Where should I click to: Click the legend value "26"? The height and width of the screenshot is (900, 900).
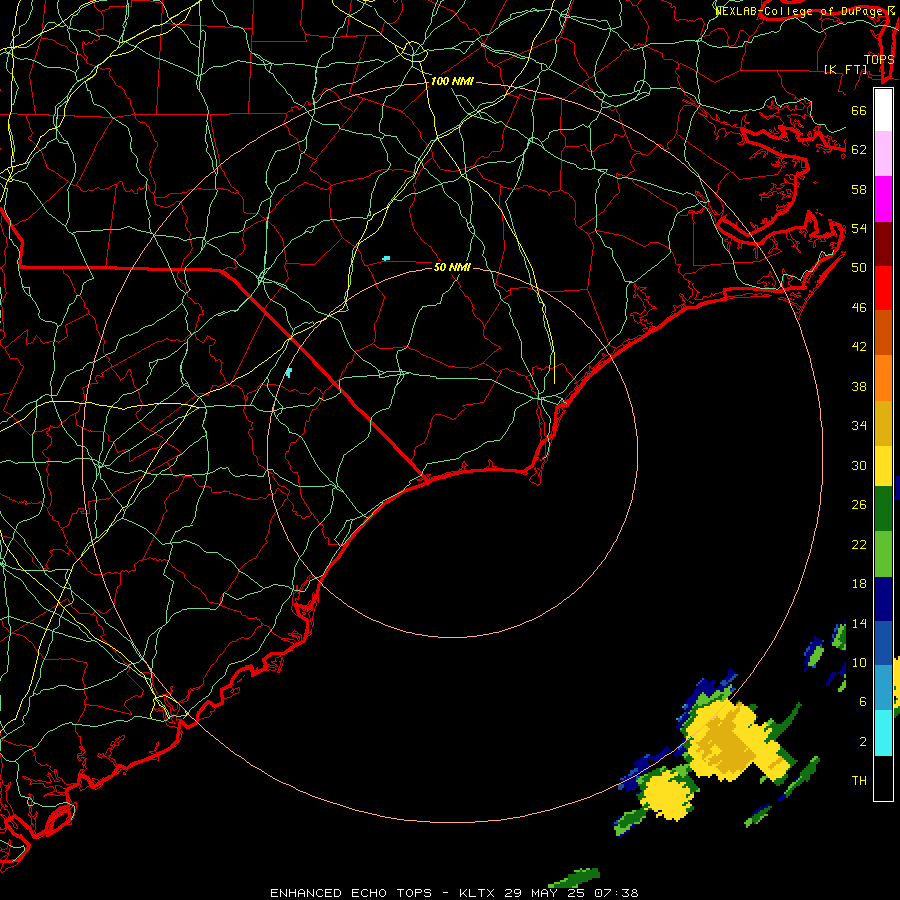click(x=859, y=505)
